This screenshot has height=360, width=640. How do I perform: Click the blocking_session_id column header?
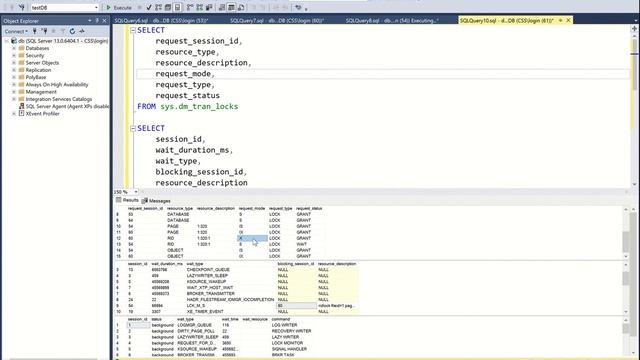(x=296, y=264)
